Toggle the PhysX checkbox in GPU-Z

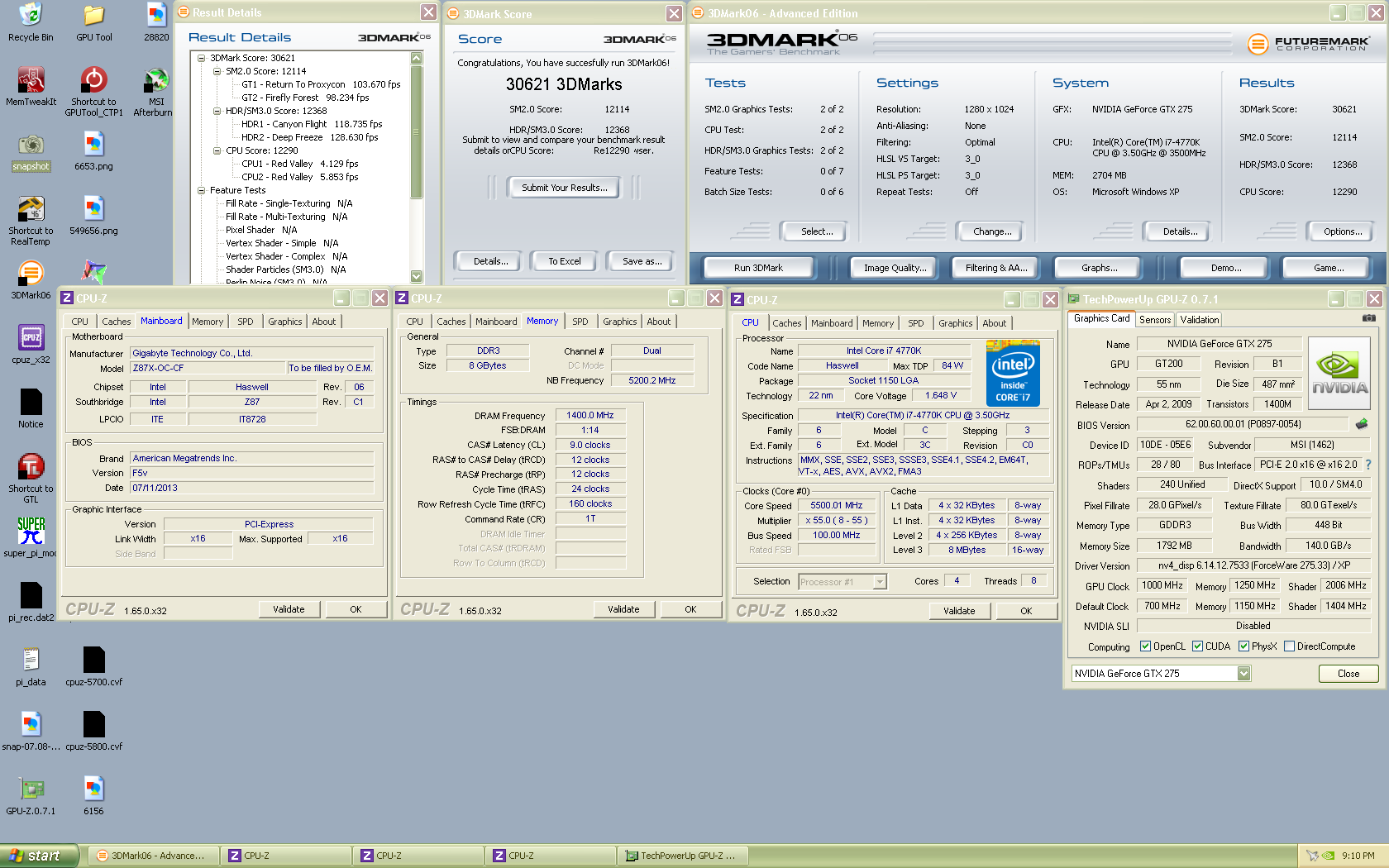click(x=1243, y=646)
